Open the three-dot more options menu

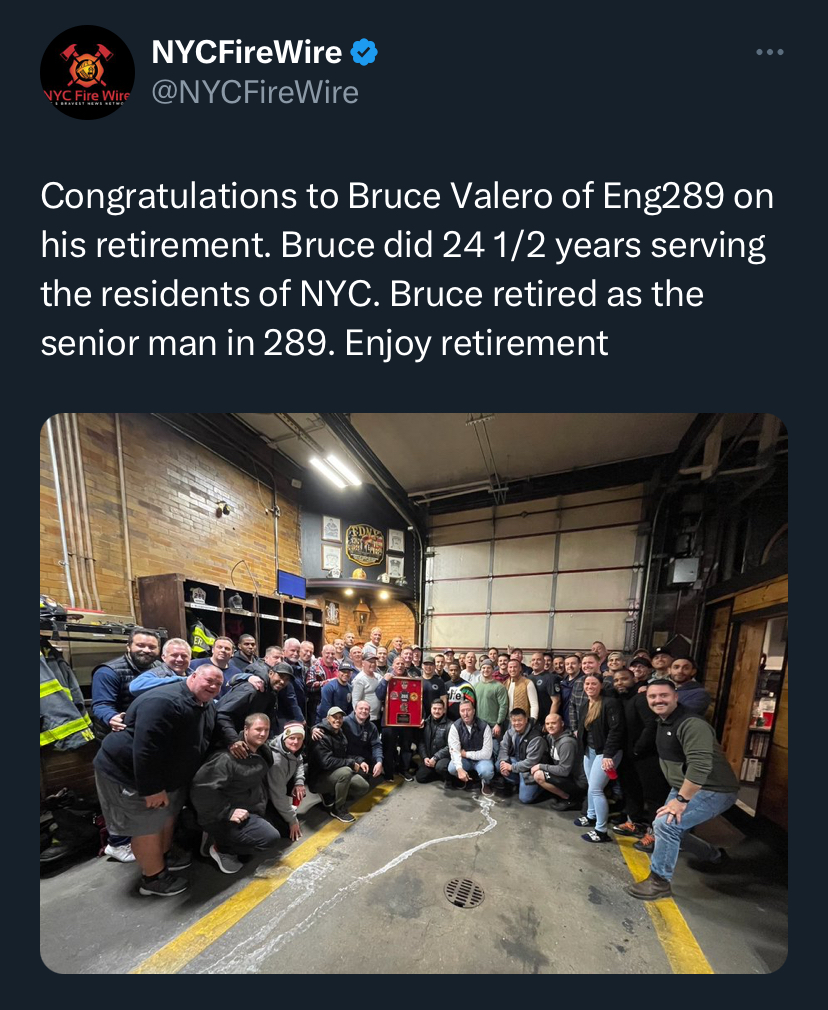tap(769, 52)
